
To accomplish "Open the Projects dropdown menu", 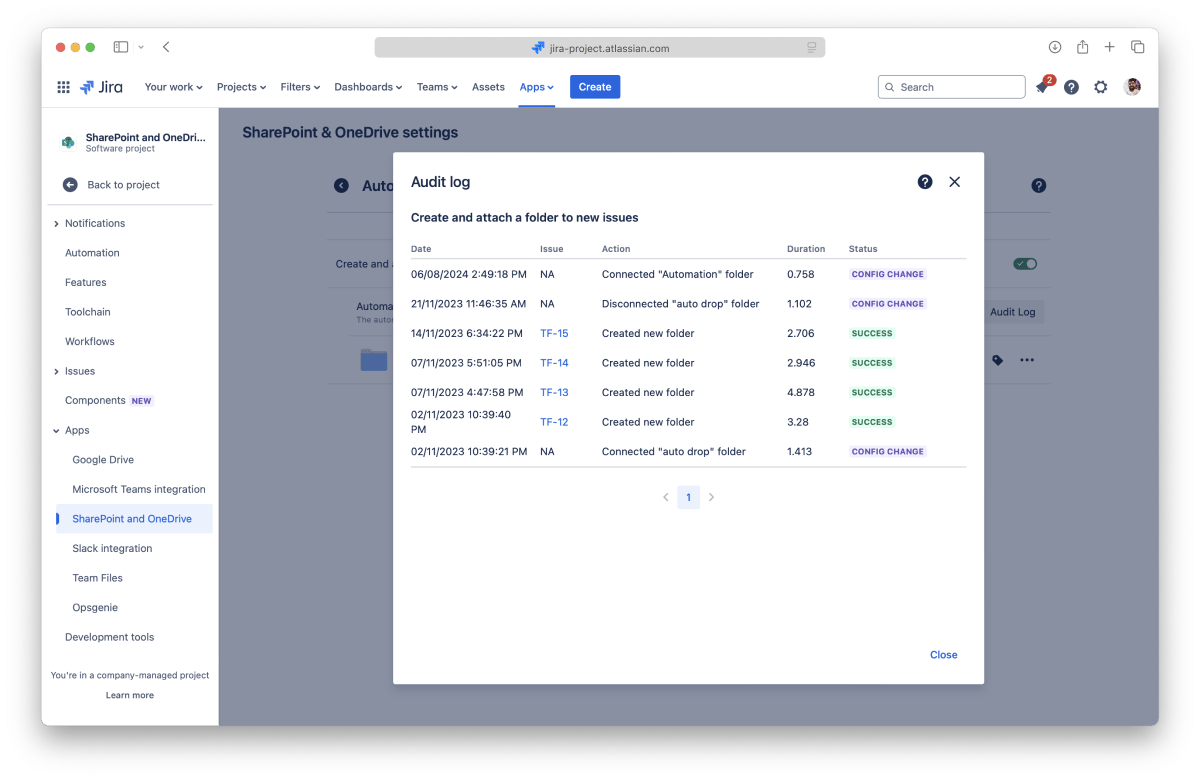I will (x=241, y=87).
